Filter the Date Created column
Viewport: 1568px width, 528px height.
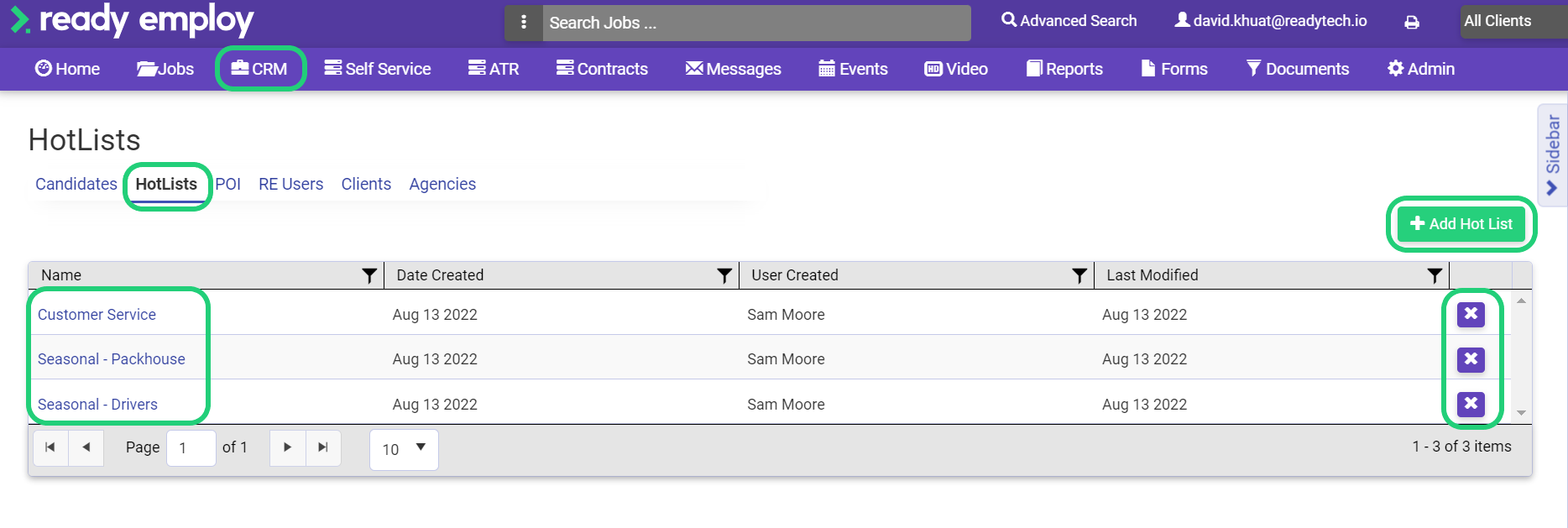724,275
